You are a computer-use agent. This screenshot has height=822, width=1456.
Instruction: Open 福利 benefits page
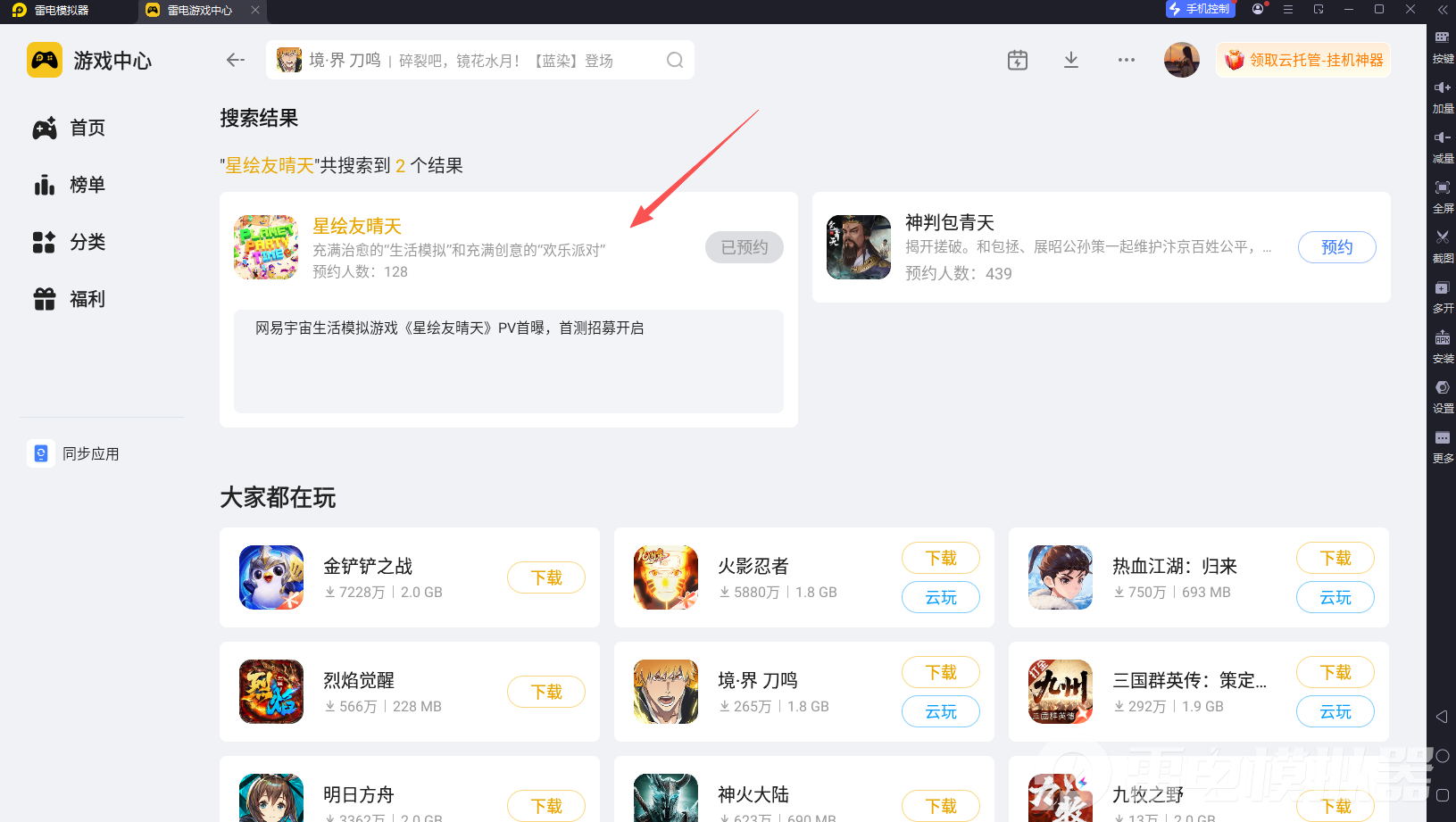[70, 299]
